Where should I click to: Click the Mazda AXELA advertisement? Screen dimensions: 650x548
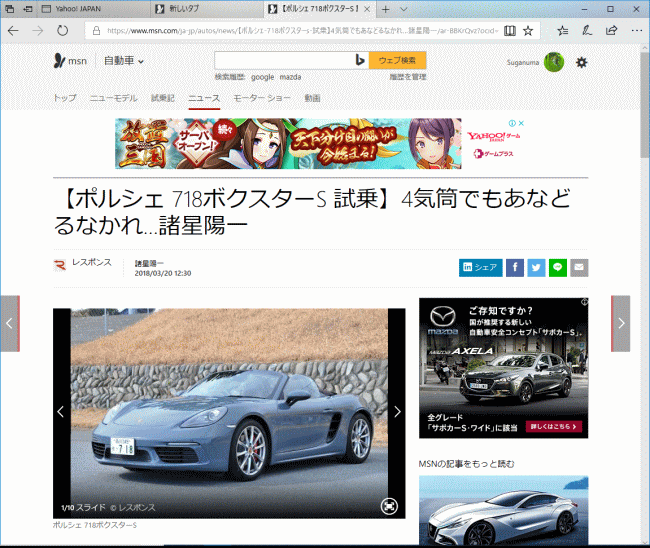503,368
